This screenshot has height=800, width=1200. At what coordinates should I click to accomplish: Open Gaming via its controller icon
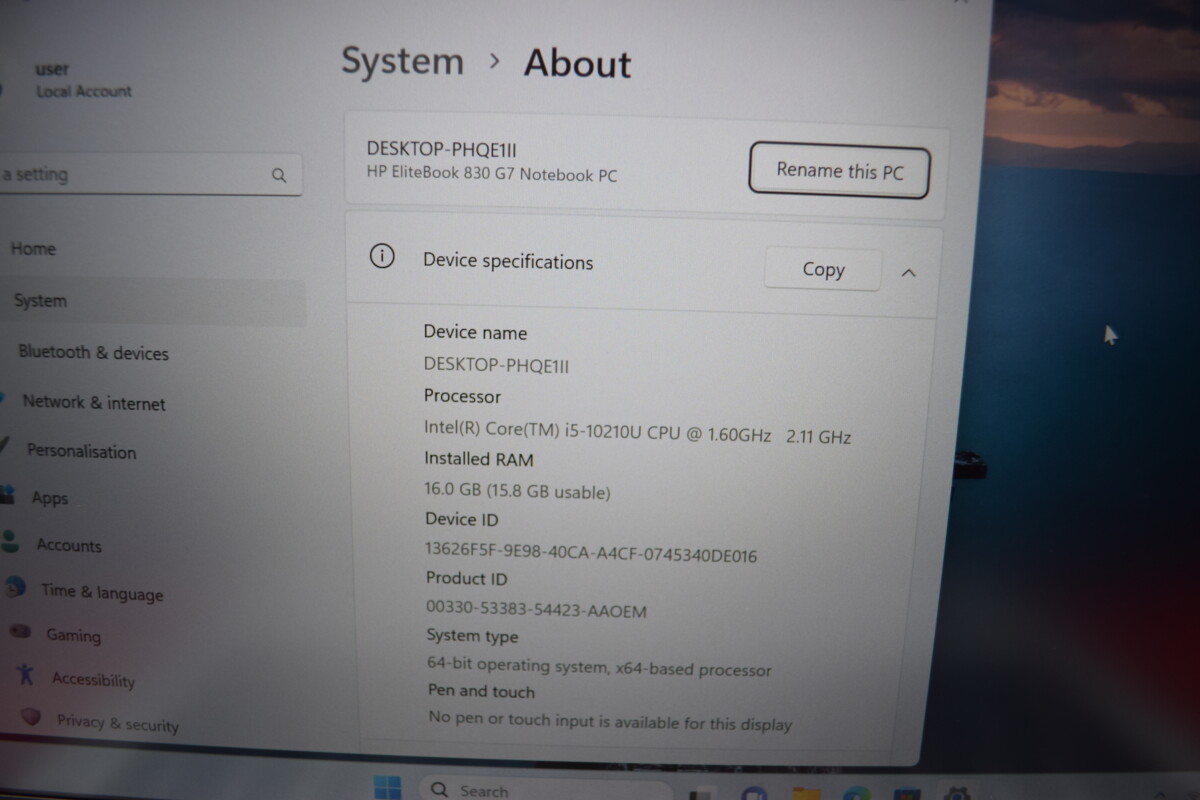pyautogui.click(x=20, y=632)
